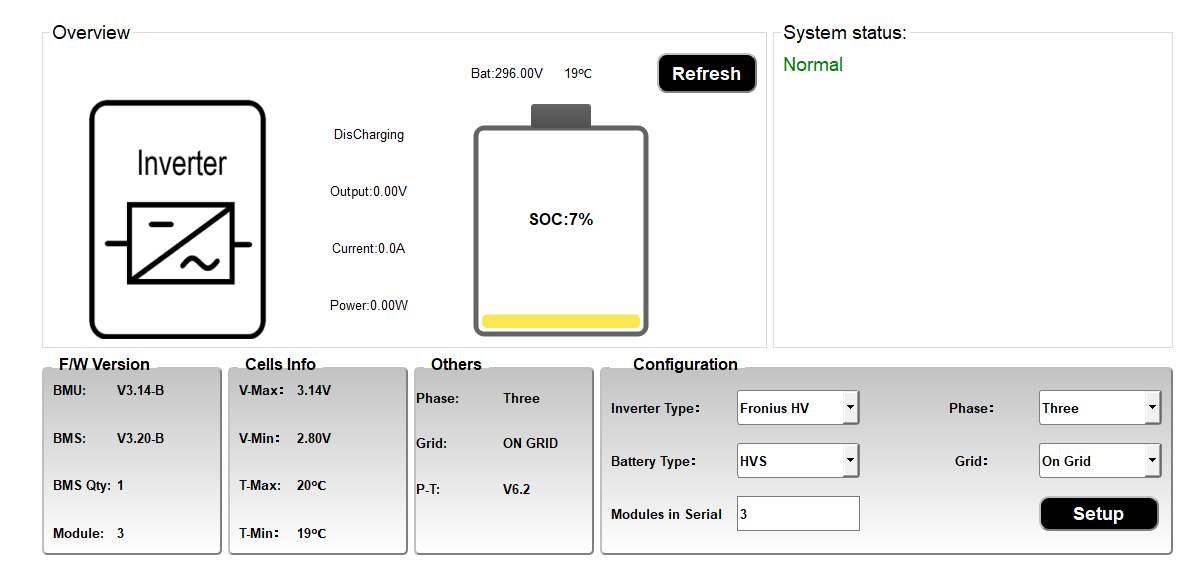Click the Normal system status text
Screen dimensions: 1184x580
[x=813, y=65]
